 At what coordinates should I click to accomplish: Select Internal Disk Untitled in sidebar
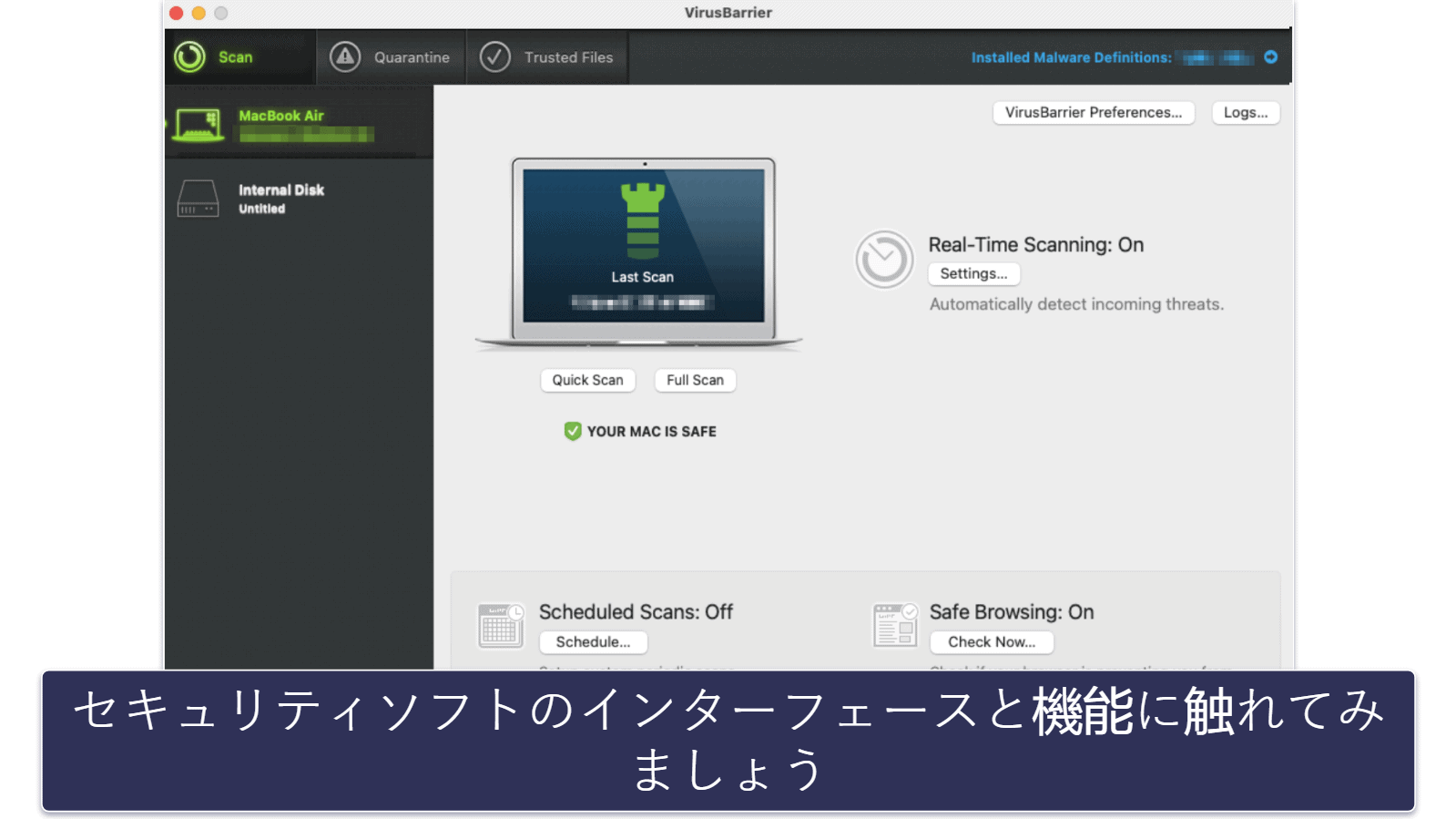[300, 198]
